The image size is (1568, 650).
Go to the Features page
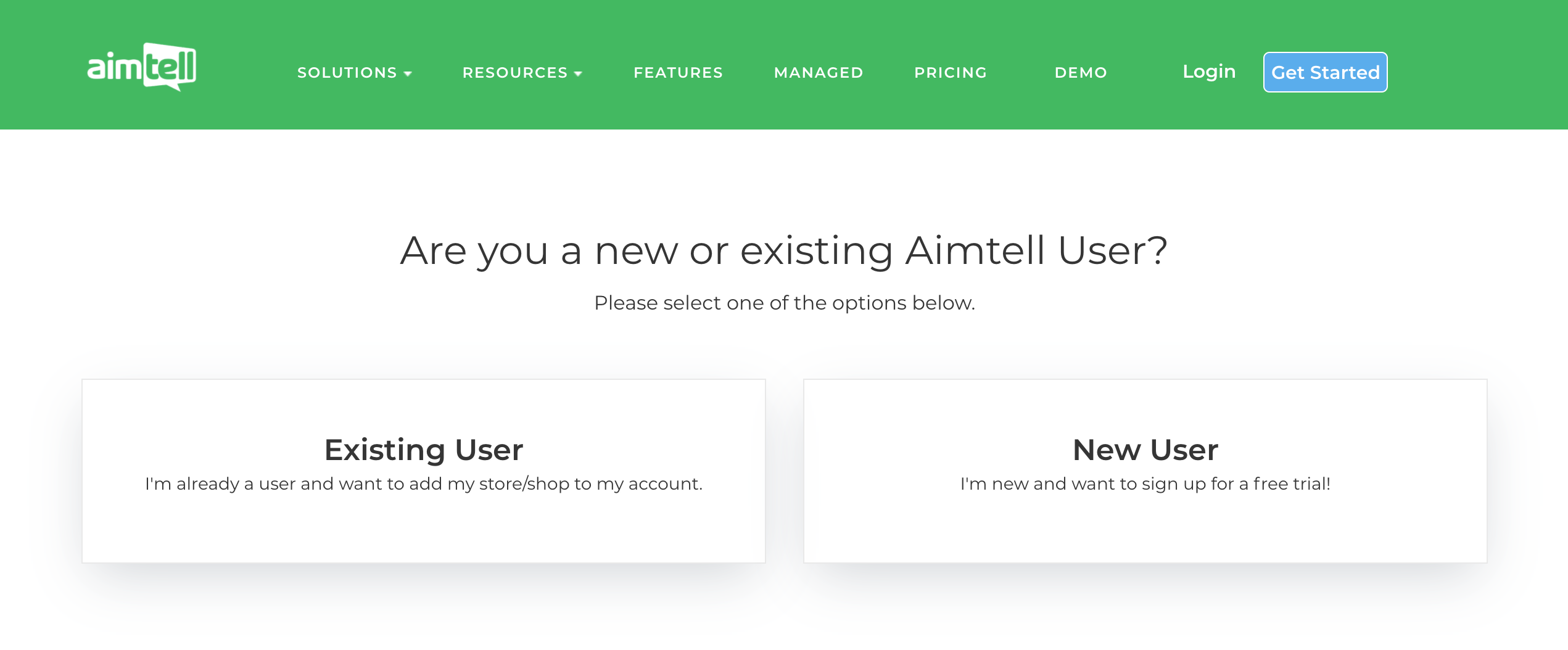pos(678,73)
